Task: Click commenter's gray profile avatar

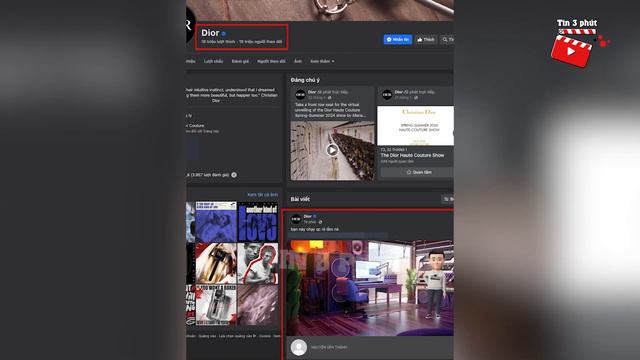Action: tap(298, 347)
